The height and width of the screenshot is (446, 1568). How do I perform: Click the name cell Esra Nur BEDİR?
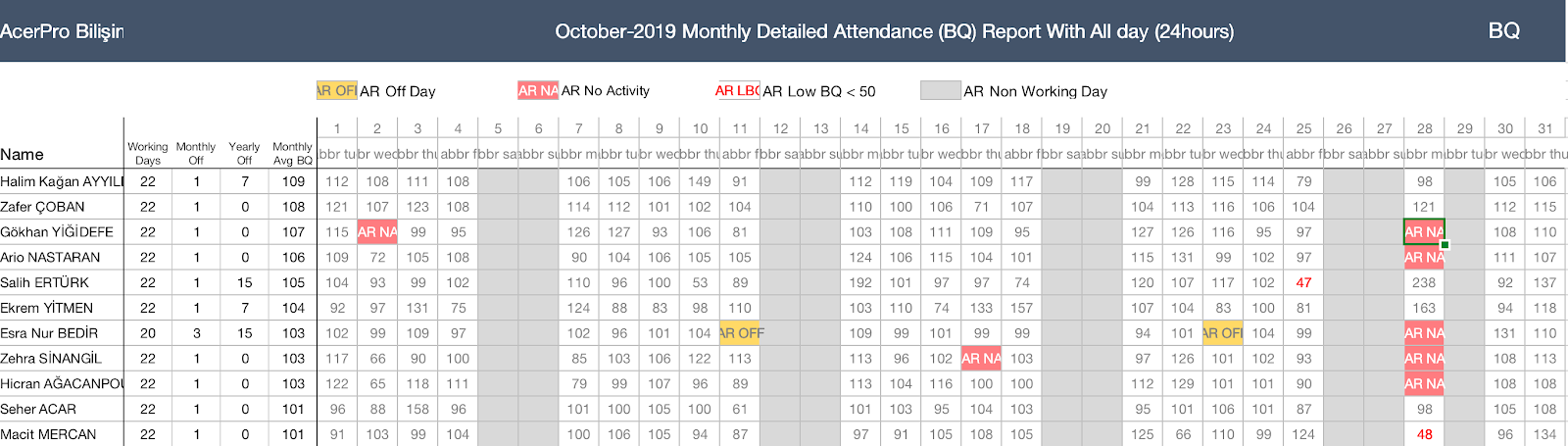(49, 333)
